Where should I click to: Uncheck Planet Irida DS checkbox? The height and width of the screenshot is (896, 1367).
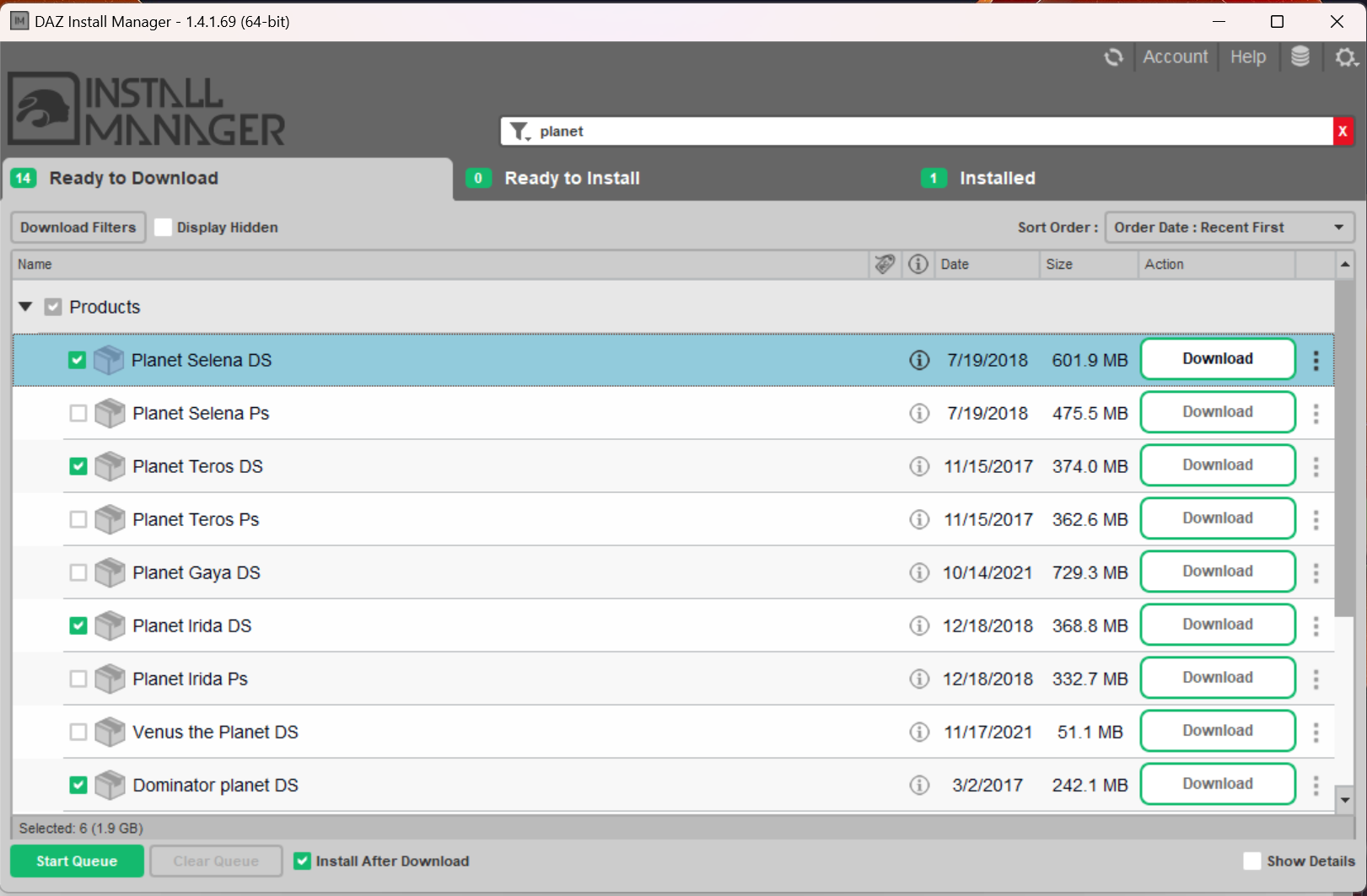pos(78,625)
